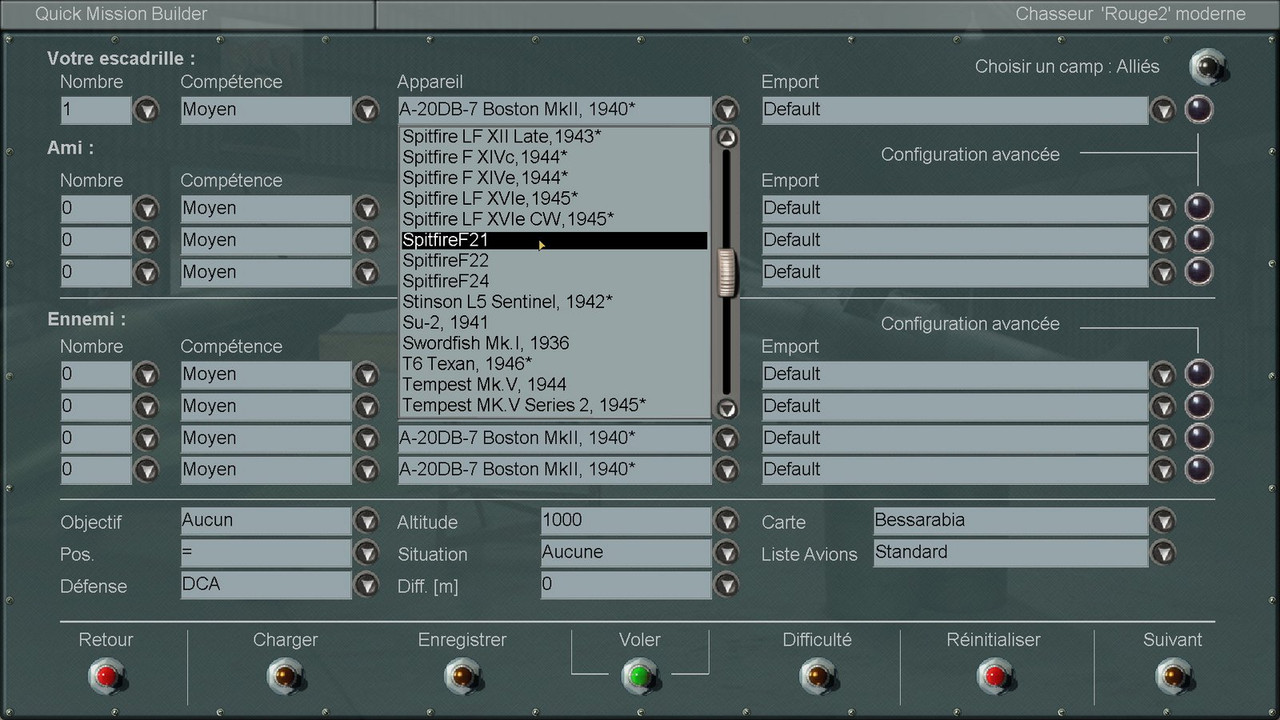
Task: Open the Altitude dropdown arrow
Action: pyautogui.click(x=726, y=521)
